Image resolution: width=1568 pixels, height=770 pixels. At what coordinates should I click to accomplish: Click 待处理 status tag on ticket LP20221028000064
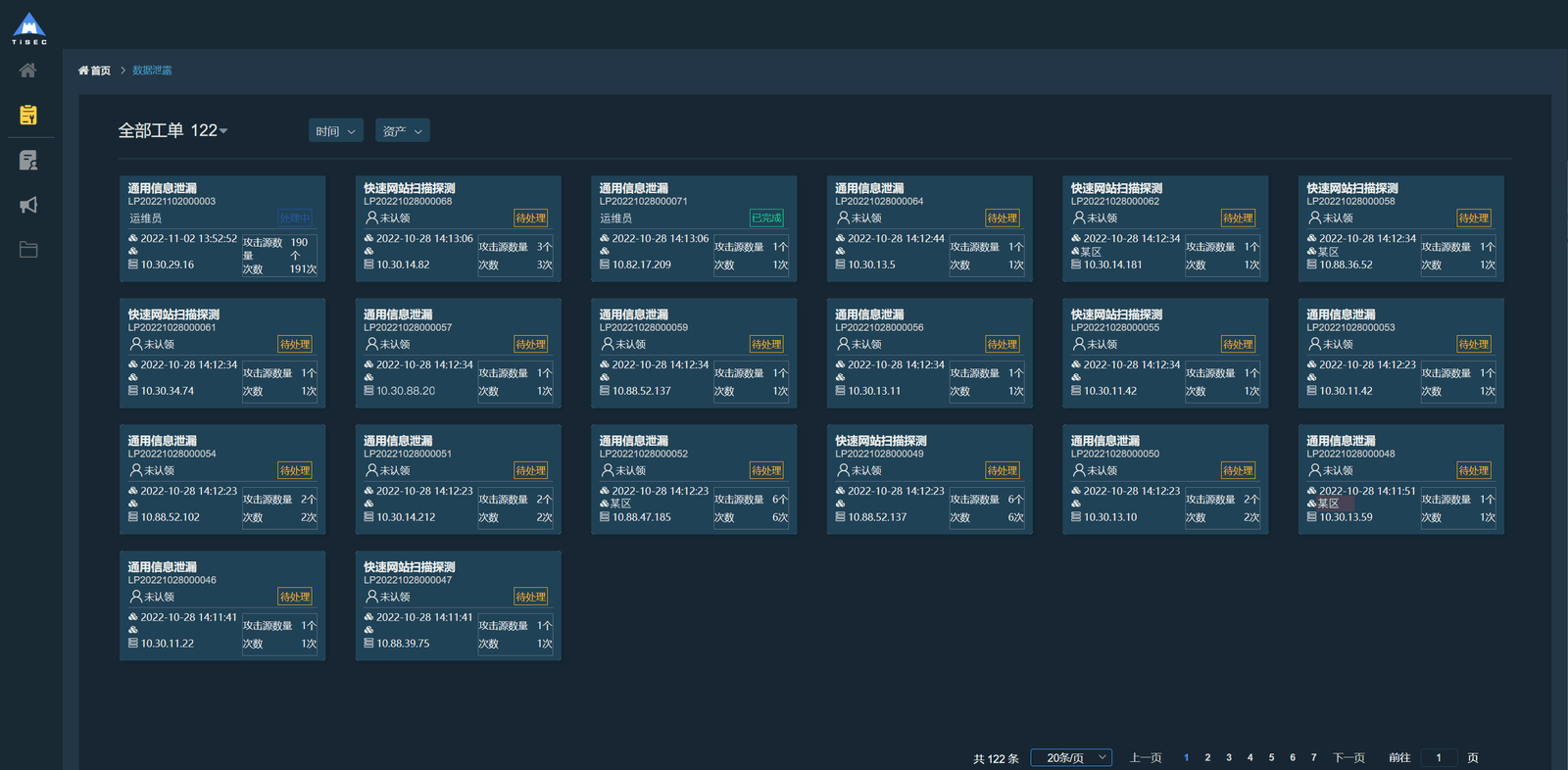1002,217
